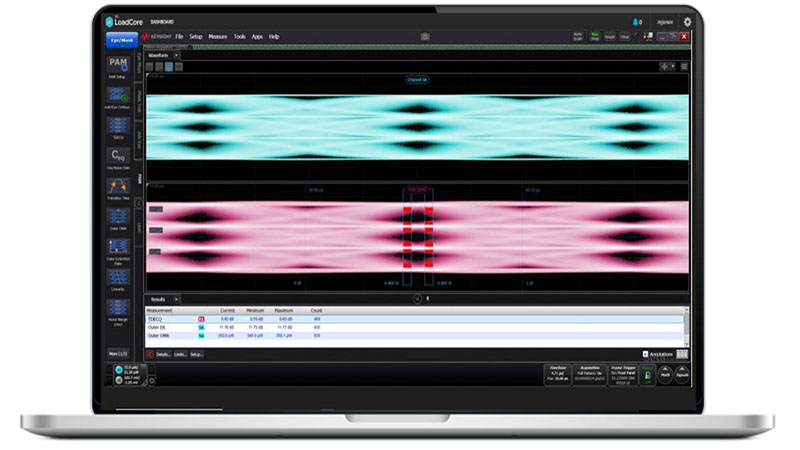Select the second waveform layout icon
Viewport: 800px width, 450px height.
coord(159,67)
